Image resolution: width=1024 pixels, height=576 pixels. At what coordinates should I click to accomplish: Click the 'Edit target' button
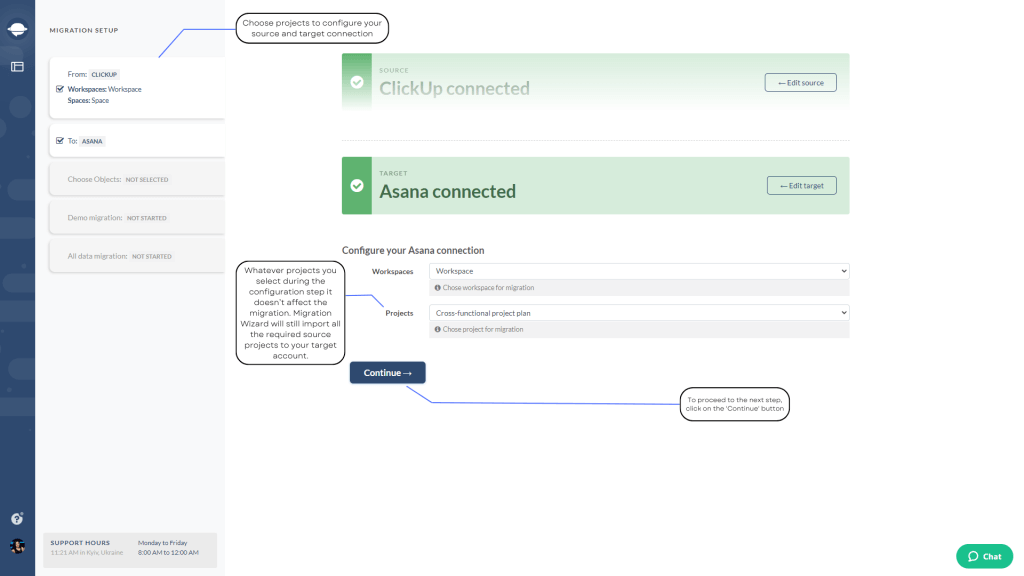802,185
